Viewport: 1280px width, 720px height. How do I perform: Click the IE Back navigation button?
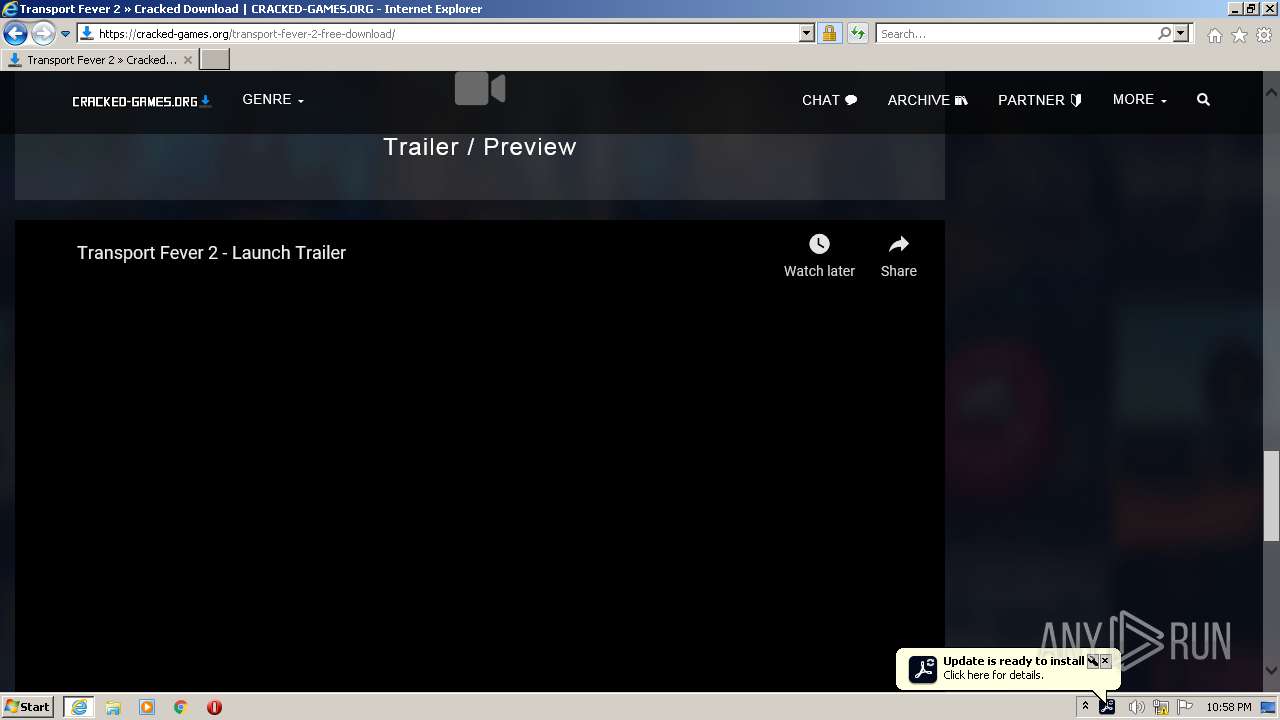(x=16, y=33)
